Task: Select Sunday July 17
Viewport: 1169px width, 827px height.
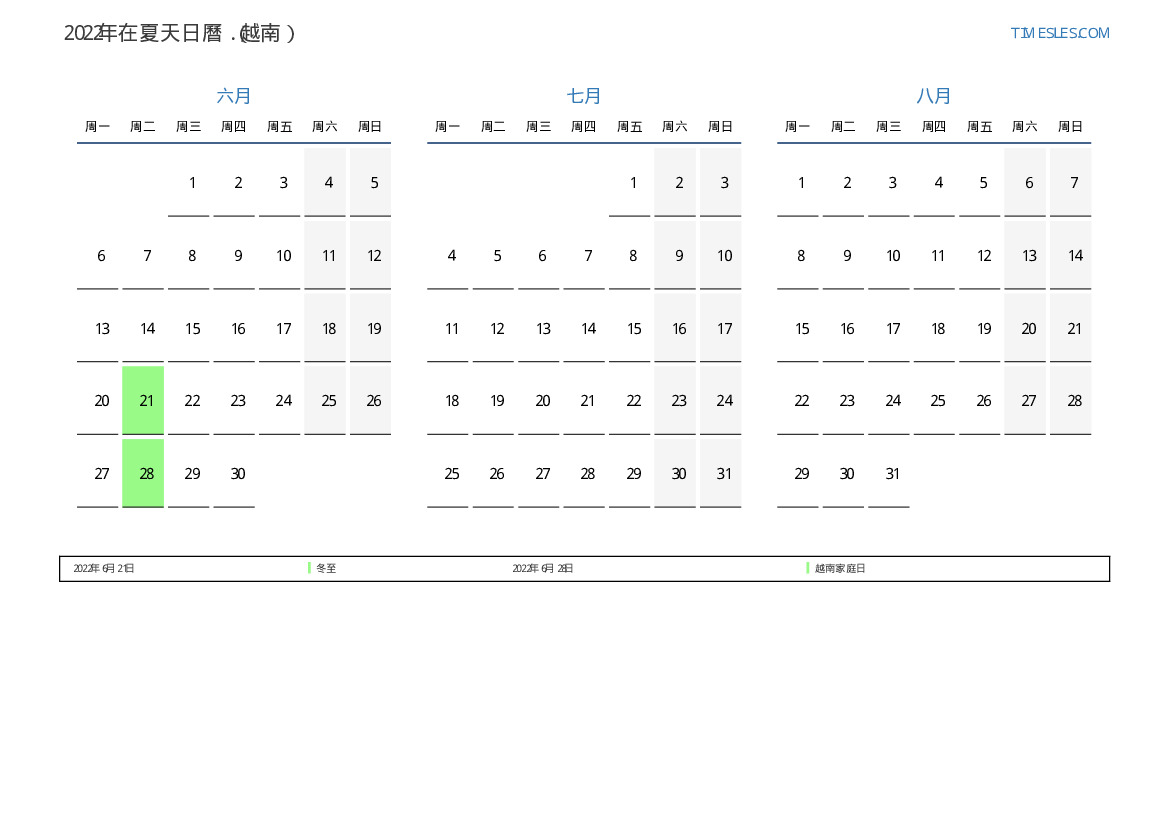Action: tap(720, 329)
